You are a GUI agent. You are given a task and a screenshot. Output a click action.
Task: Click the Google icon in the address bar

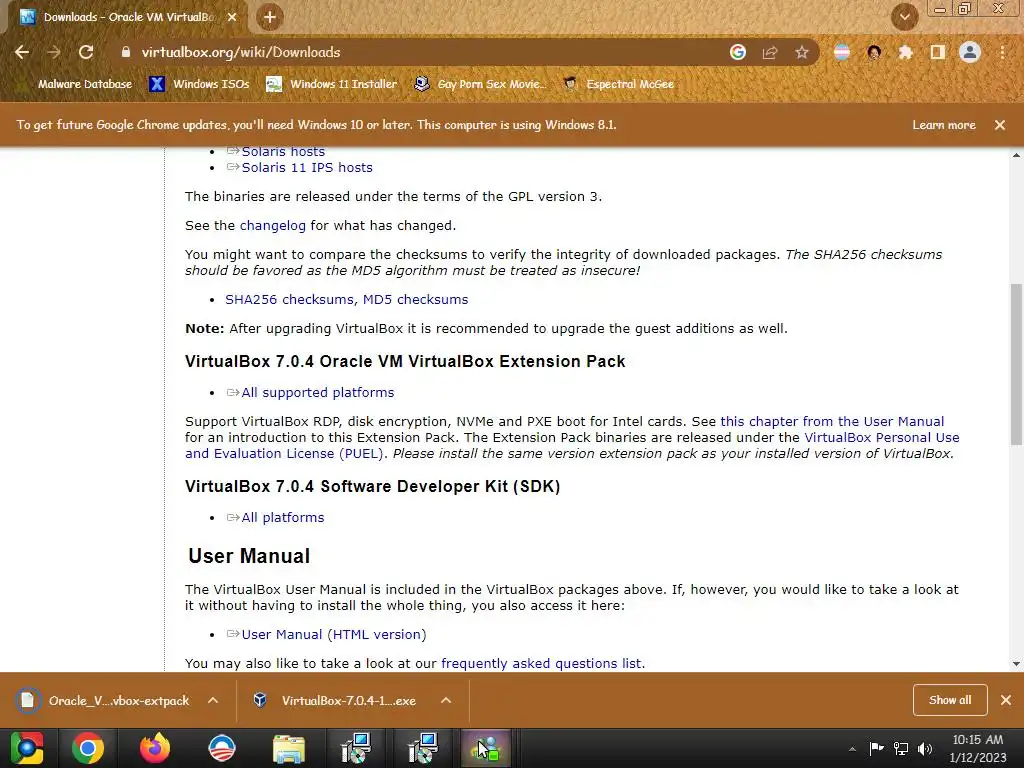pos(738,52)
